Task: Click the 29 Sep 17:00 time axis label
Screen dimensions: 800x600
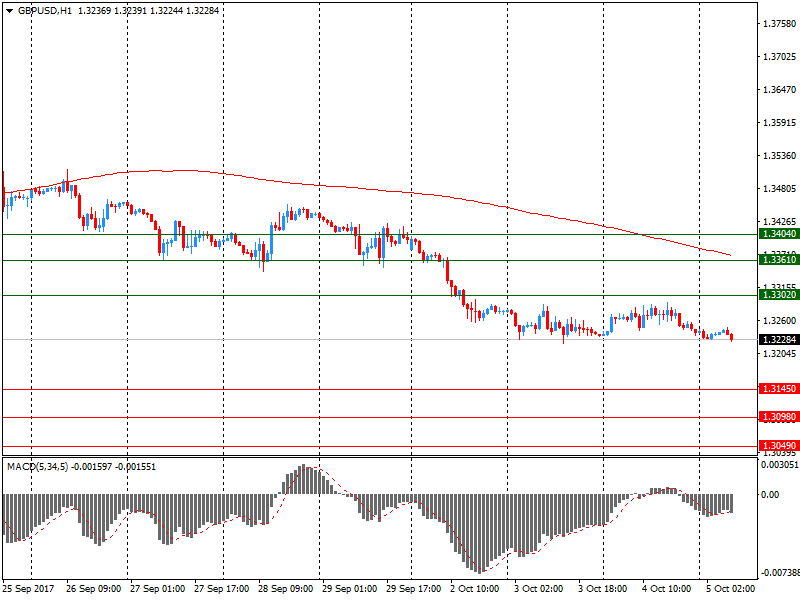Action: (414, 589)
